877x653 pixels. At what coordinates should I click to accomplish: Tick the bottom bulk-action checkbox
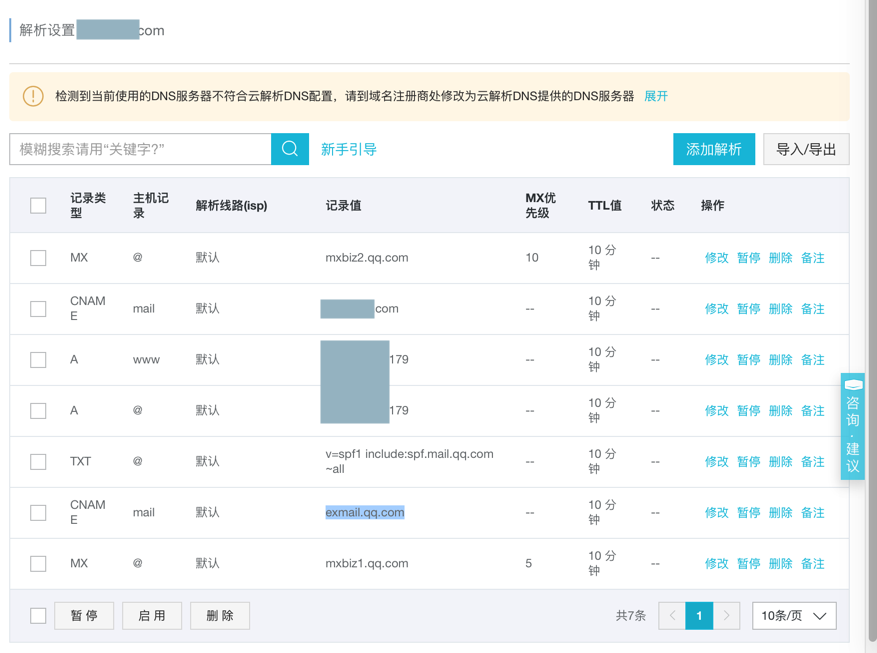38,616
